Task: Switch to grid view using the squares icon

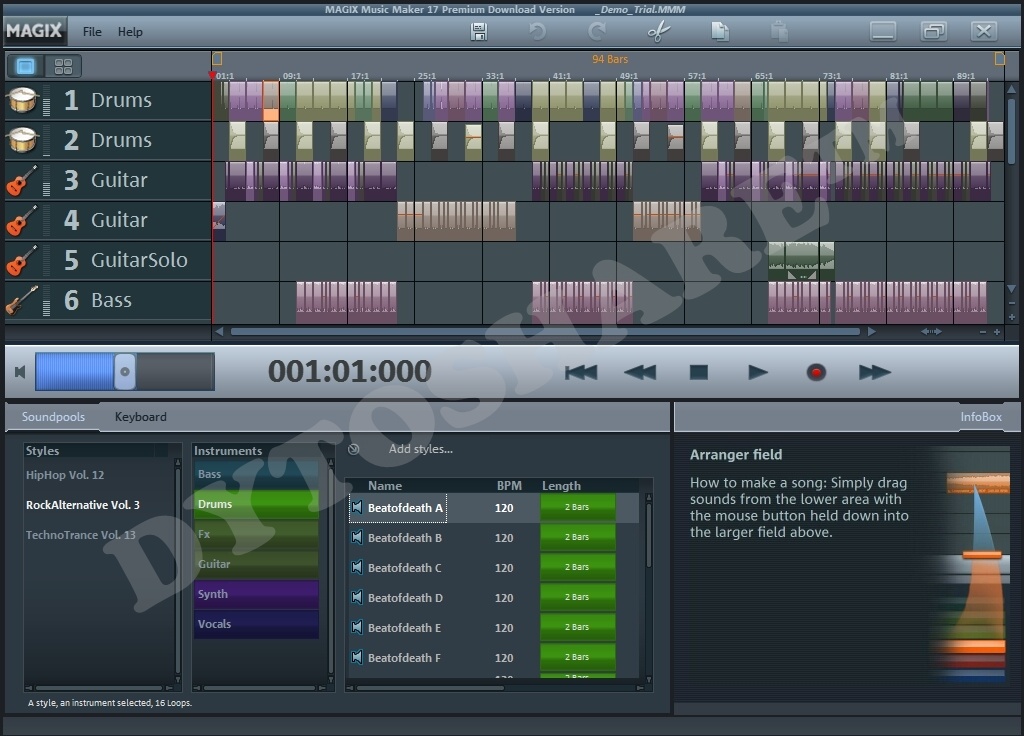Action: [x=62, y=66]
